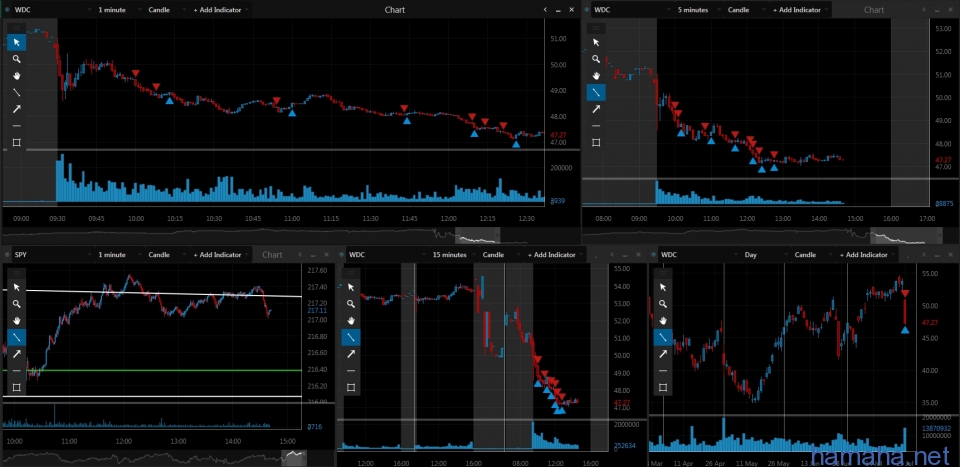960x467 pixels.
Task: Activate the hand pan tool in the SPY chart
Action: [x=17, y=320]
